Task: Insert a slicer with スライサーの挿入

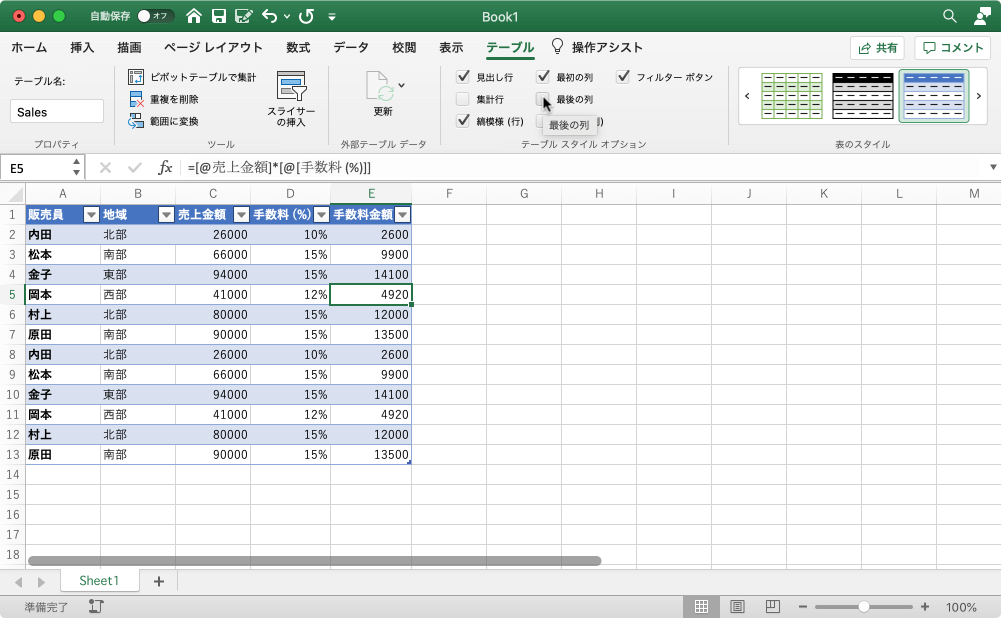Action: click(290, 96)
